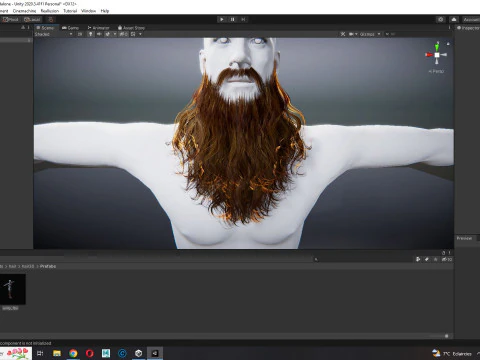Click the Step frame button
This screenshot has width=480, height=360.
pyautogui.click(x=243, y=19)
